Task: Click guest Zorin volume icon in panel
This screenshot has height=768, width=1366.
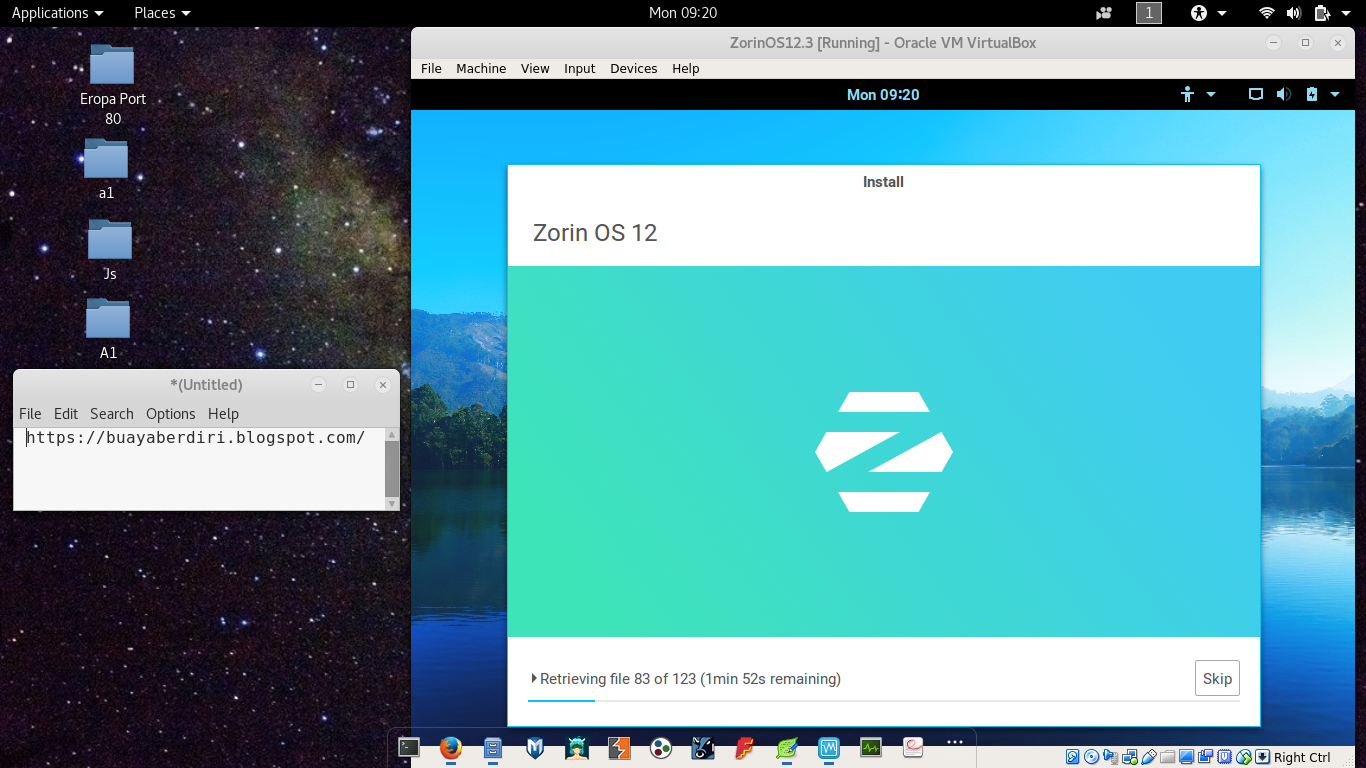Action: point(1283,94)
